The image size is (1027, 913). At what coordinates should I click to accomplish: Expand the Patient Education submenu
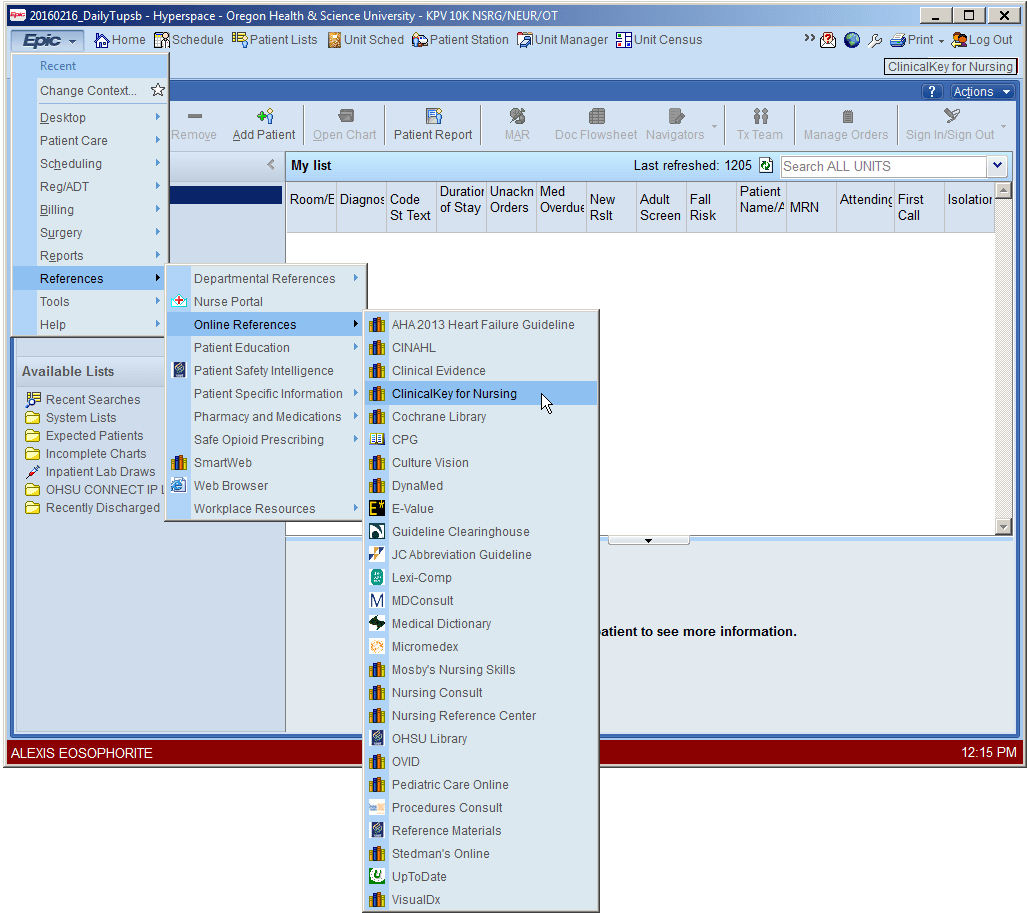tap(265, 348)
